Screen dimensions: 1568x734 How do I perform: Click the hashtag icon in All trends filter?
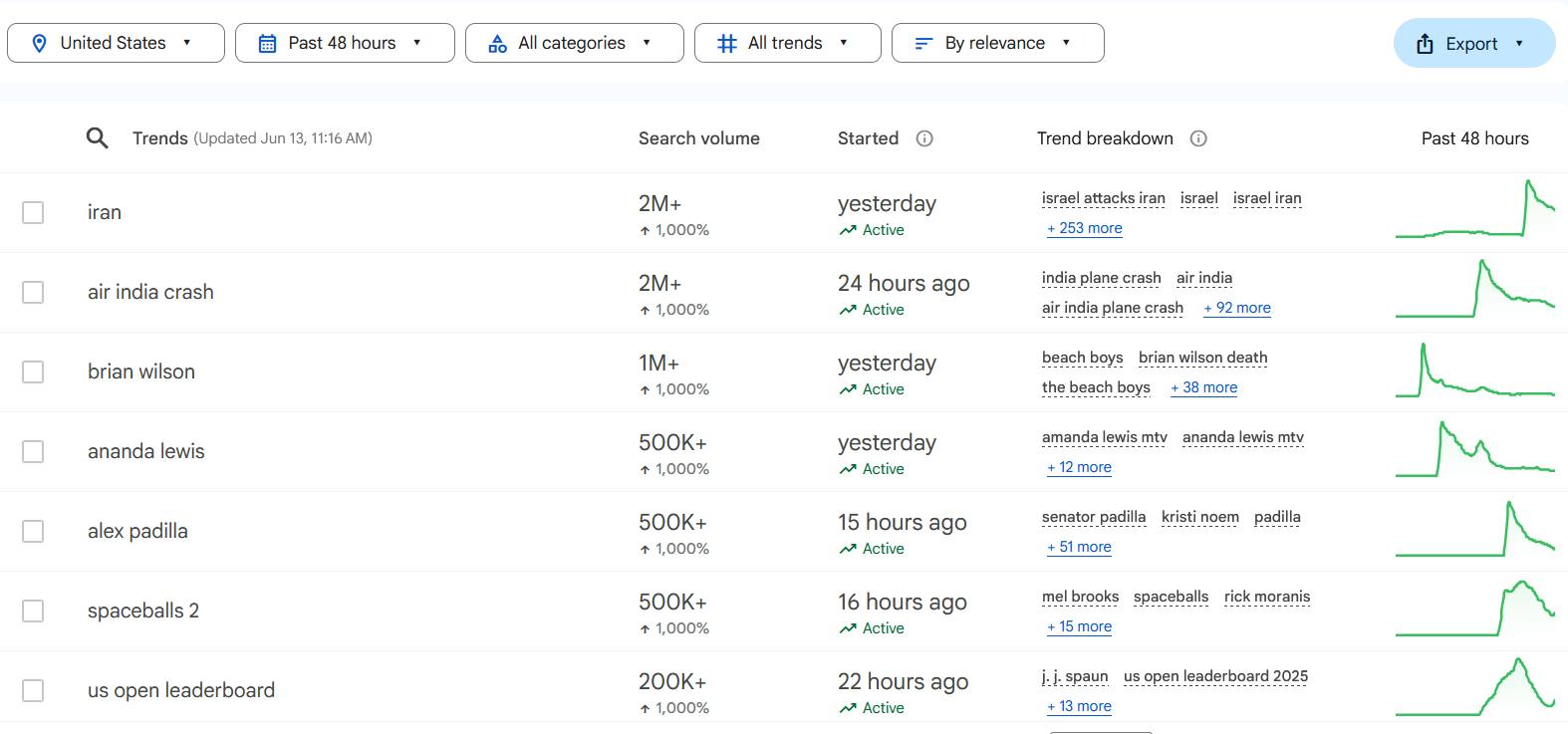click(x=727, y=43)
